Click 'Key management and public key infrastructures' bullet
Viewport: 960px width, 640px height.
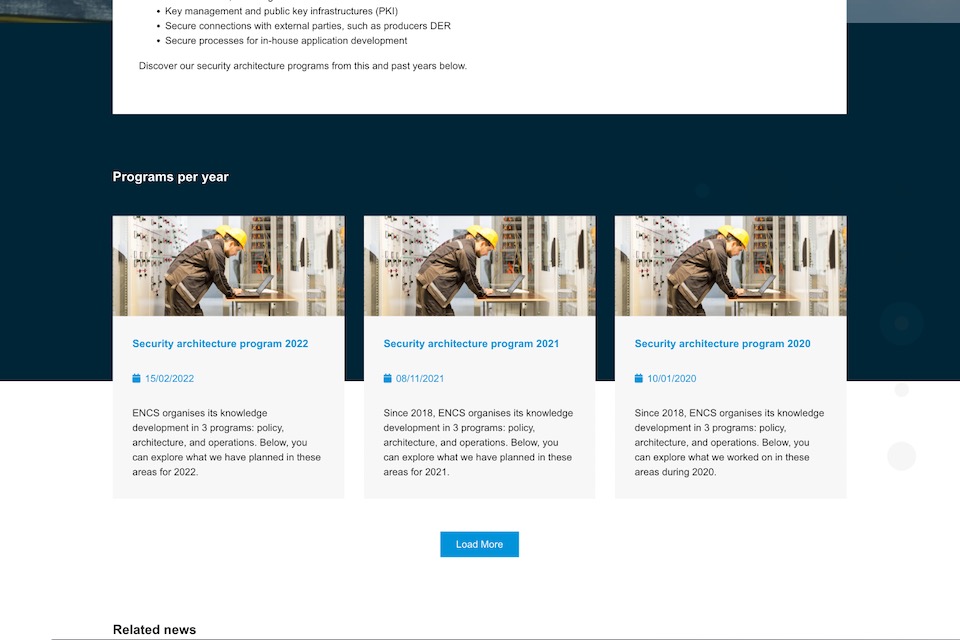click(x=281, y=11)
